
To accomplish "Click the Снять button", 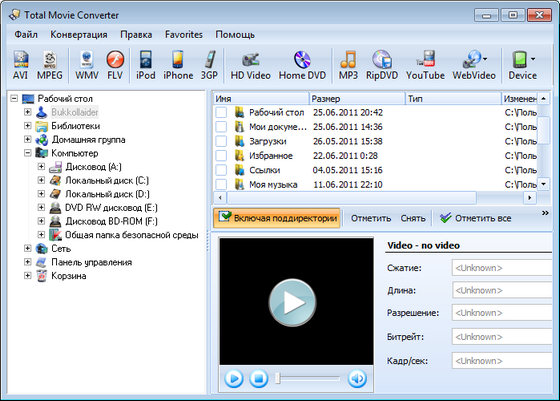I will (x=413, y=218).
